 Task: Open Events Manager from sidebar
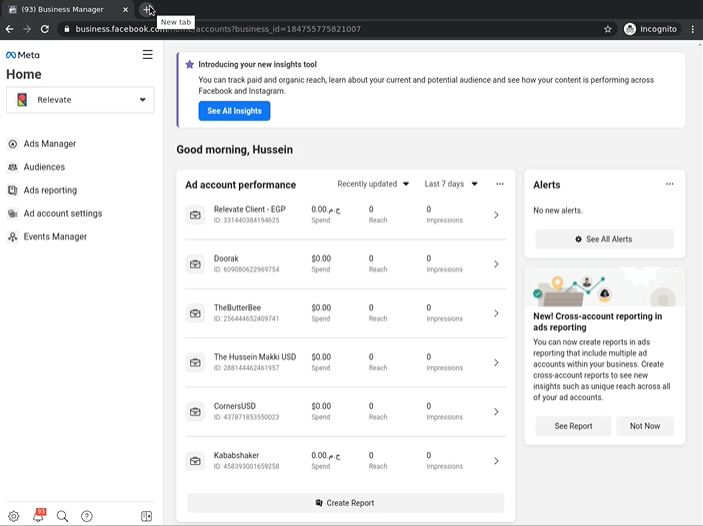point(55,237)
